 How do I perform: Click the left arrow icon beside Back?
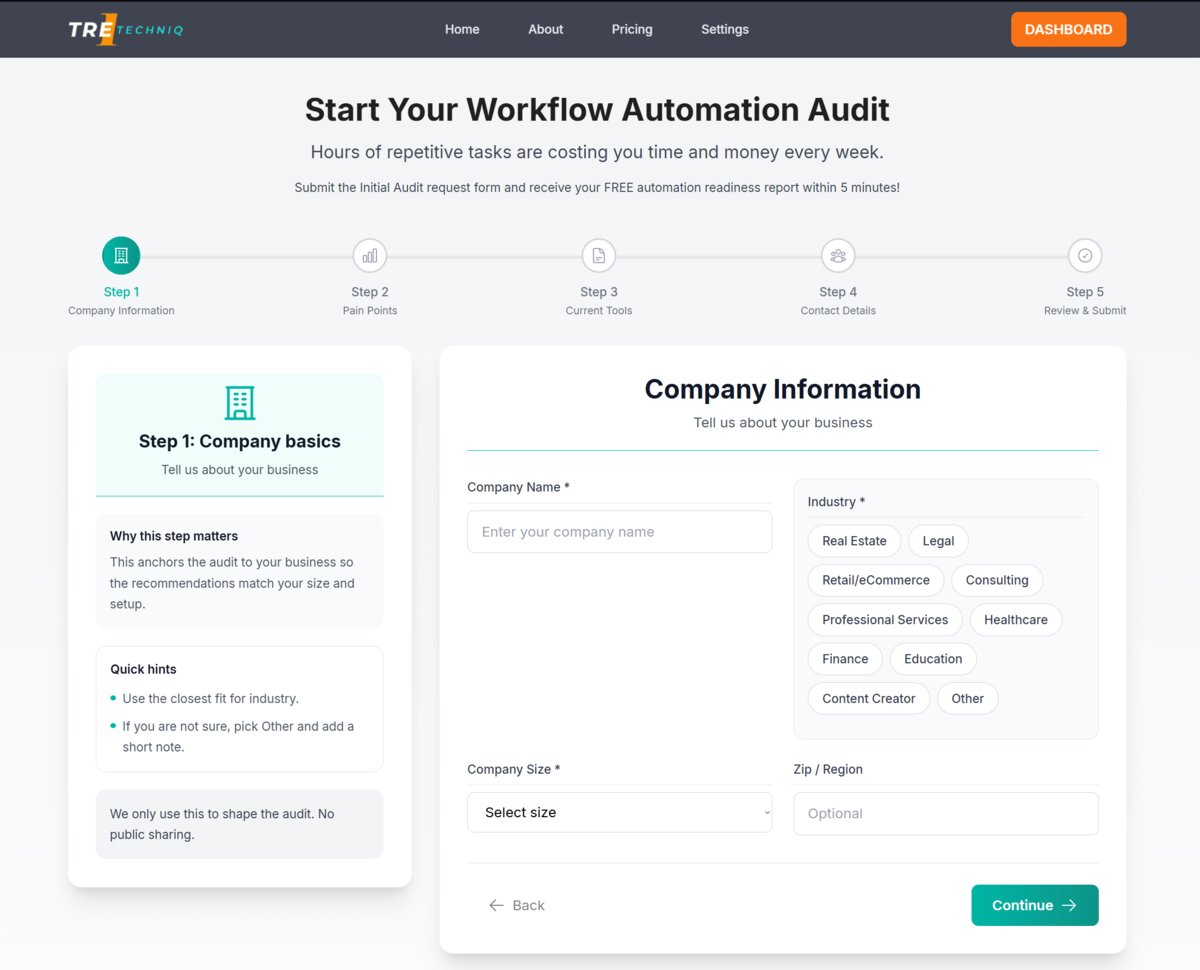click(496, 905)
